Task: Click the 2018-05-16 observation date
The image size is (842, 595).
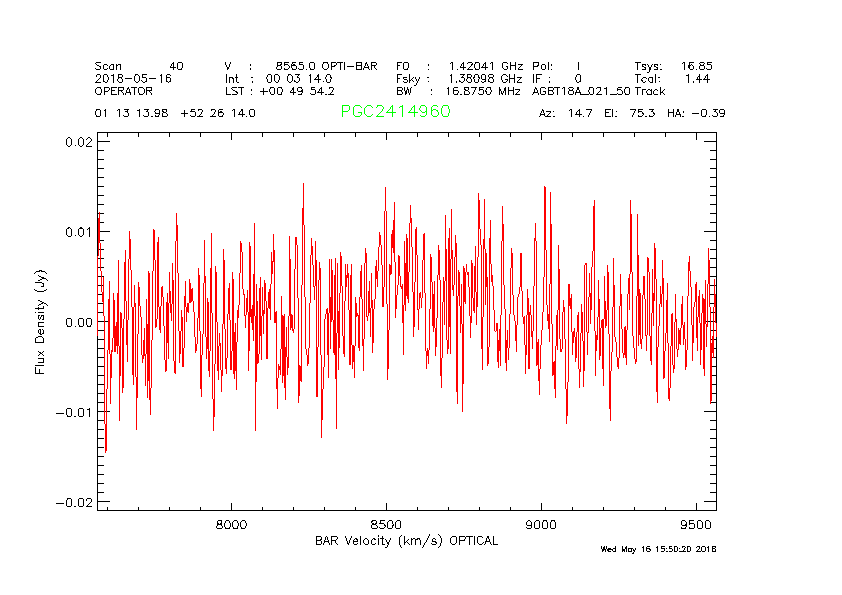Action: pyautogui.click(x=133, y=78)
